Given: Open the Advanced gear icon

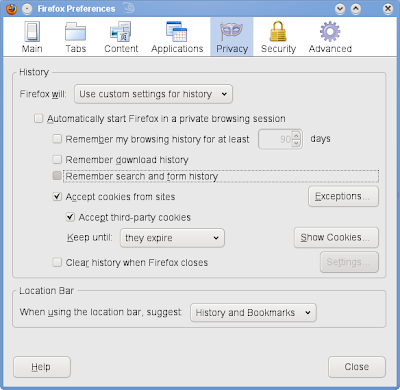Looking at the screenshot, I should (330, 31).
